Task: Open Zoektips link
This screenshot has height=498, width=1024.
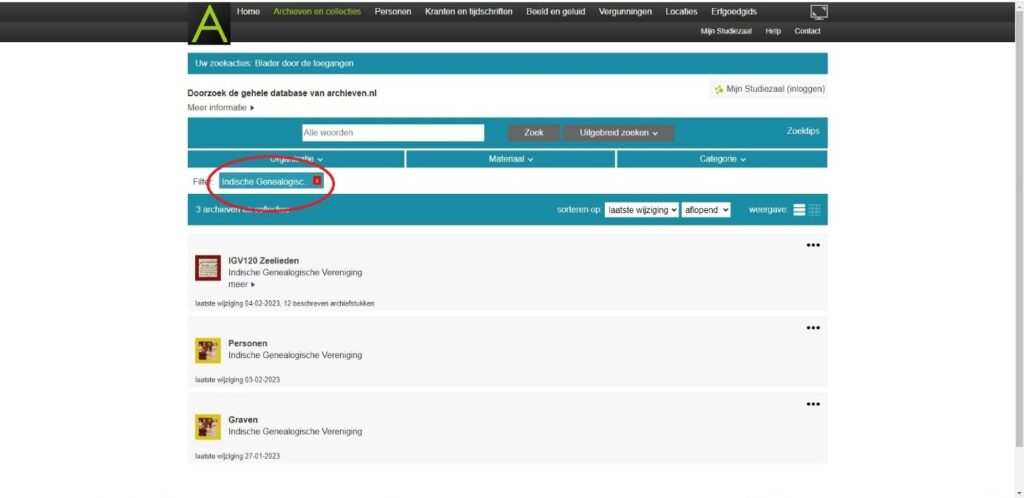Action: pos(803,131)
